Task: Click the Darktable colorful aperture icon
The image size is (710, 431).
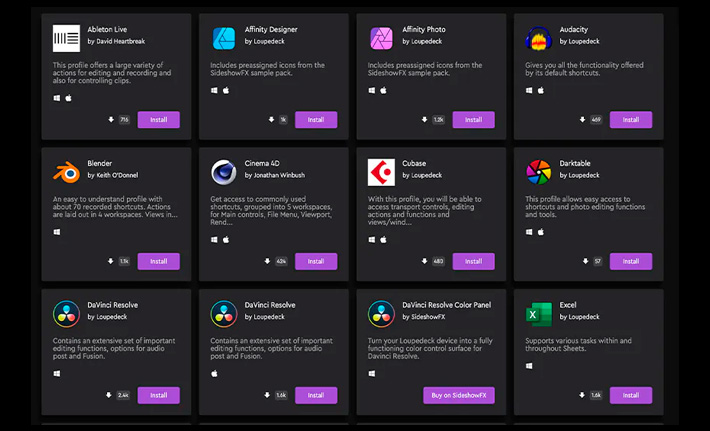Action: coord(538,172)
